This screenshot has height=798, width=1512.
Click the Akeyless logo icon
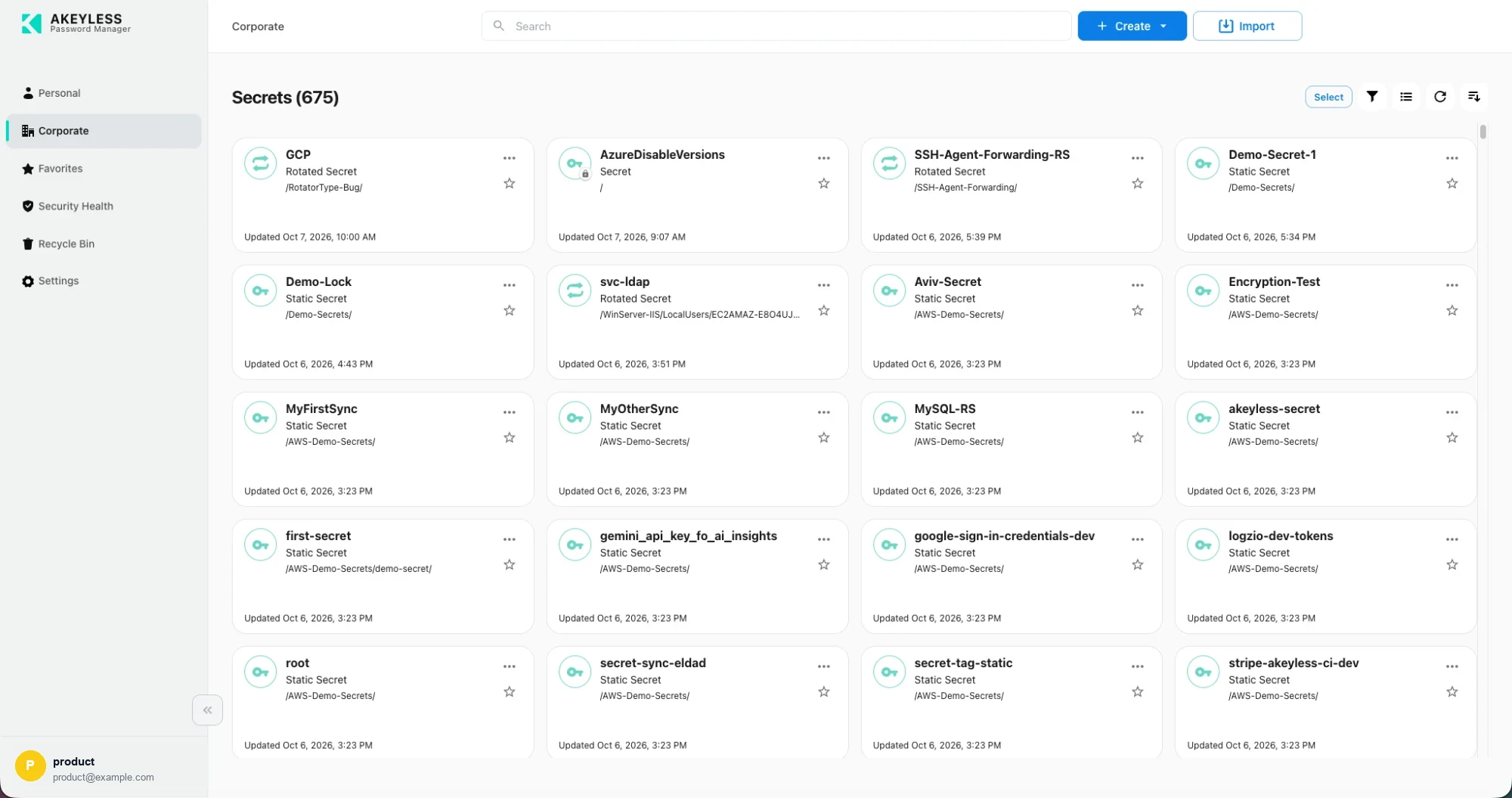point(32,23)
